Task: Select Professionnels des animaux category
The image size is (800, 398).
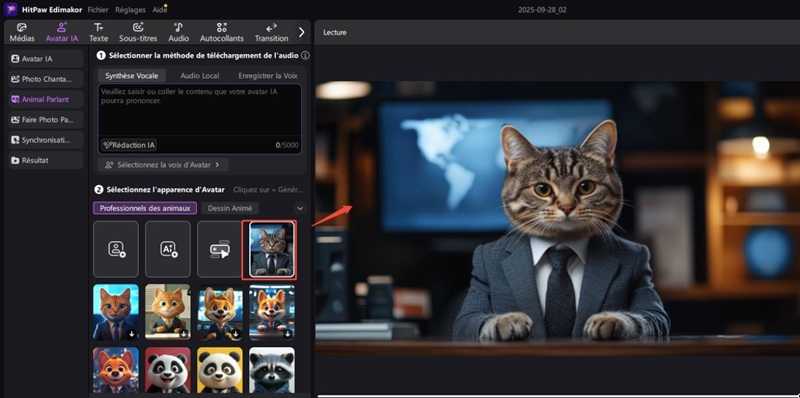Action: pyautogui.click(x=145, y=208)
